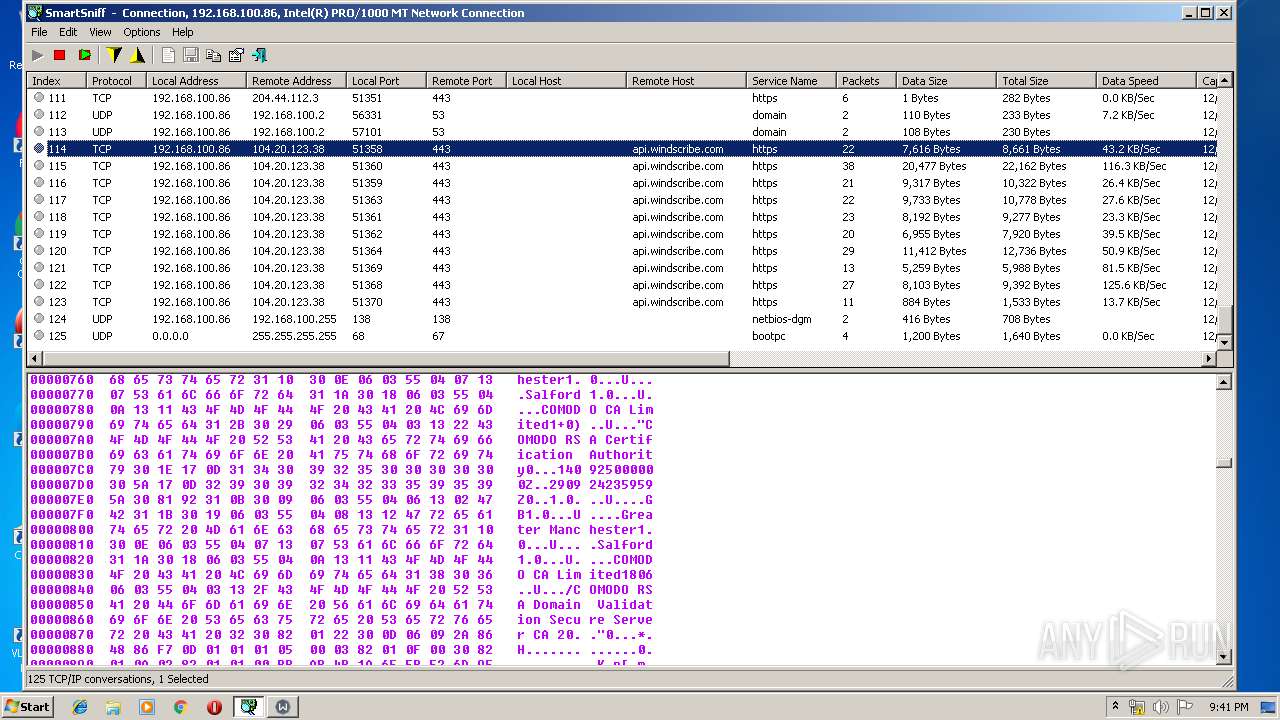Screen dimensions: 1280x720
Task: Click hex offset line 00000760
Action: 341,380
